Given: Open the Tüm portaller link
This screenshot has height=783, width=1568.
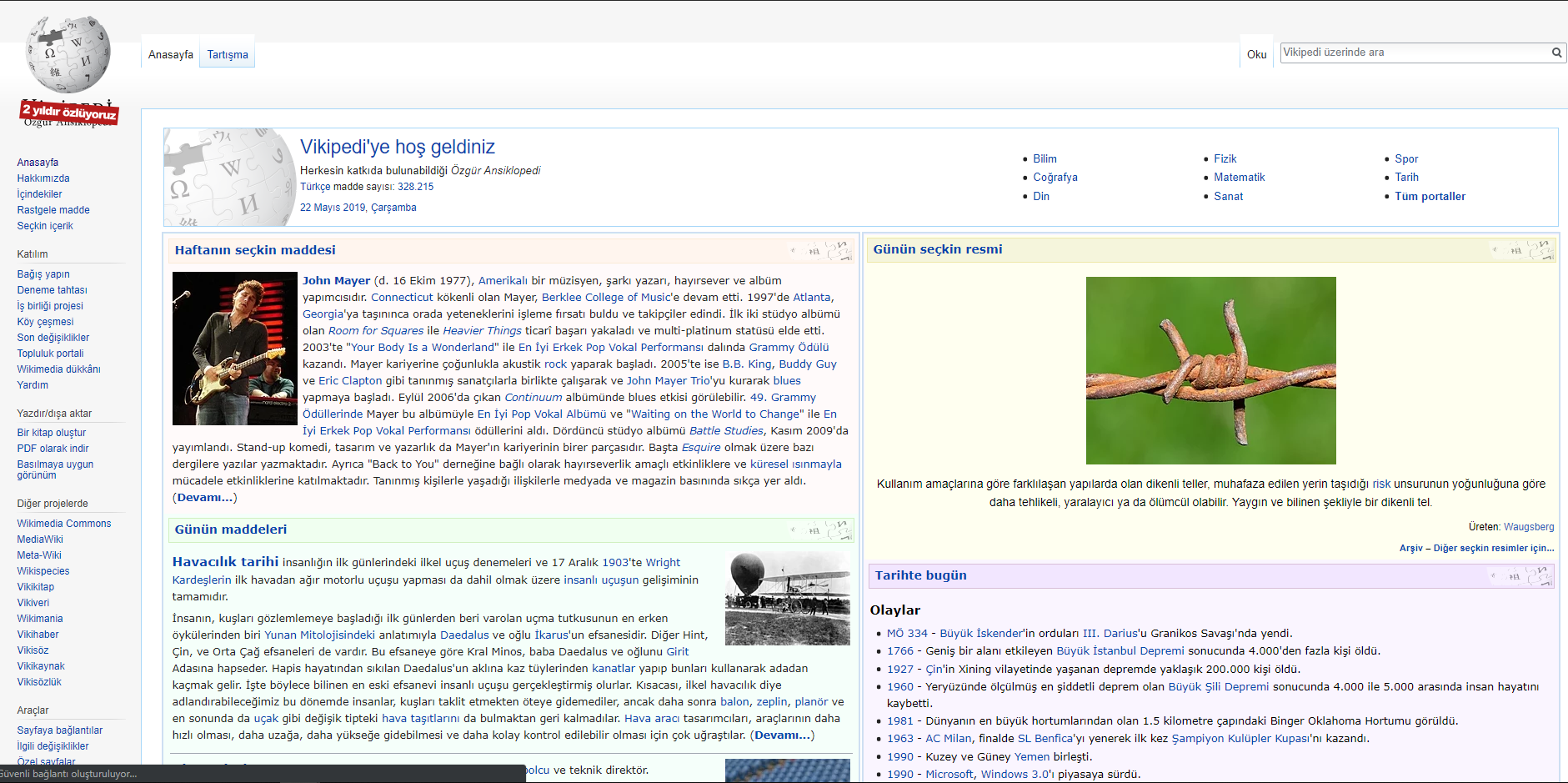Looking at the screenshot, I should point(1430,196).
